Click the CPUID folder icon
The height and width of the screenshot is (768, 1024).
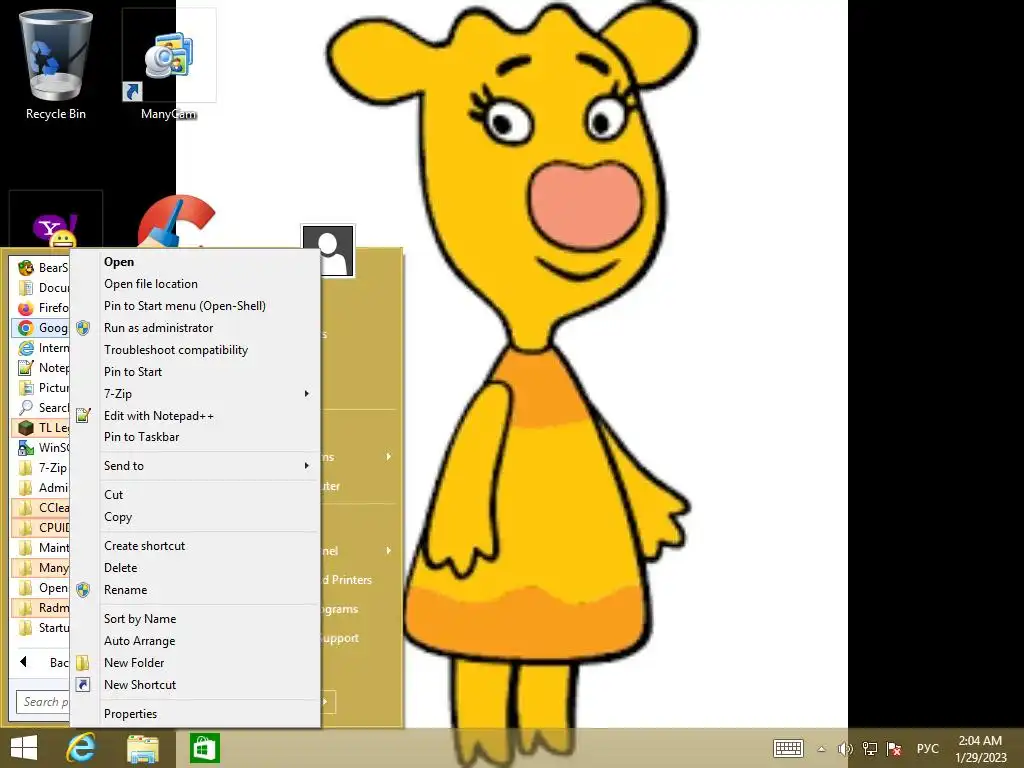[26, 528]
